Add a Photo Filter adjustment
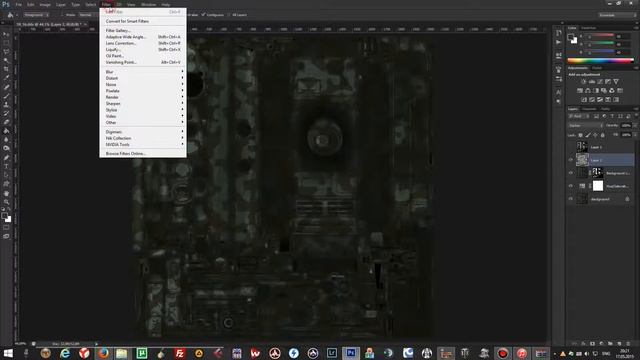Image resolution: width=640 pixels, height=360 pixels. (x=604, y=91)
